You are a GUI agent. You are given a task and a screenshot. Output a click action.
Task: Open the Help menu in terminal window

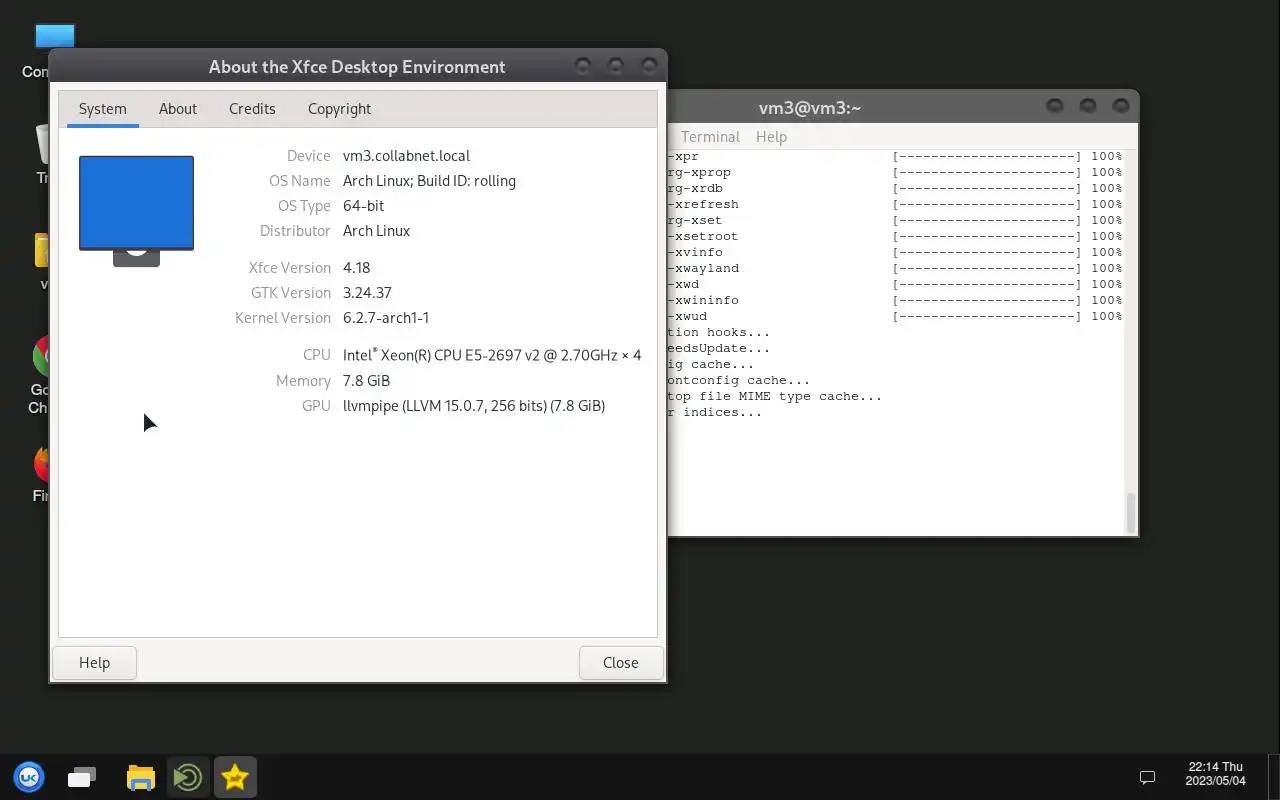click(x=771, y=137)
